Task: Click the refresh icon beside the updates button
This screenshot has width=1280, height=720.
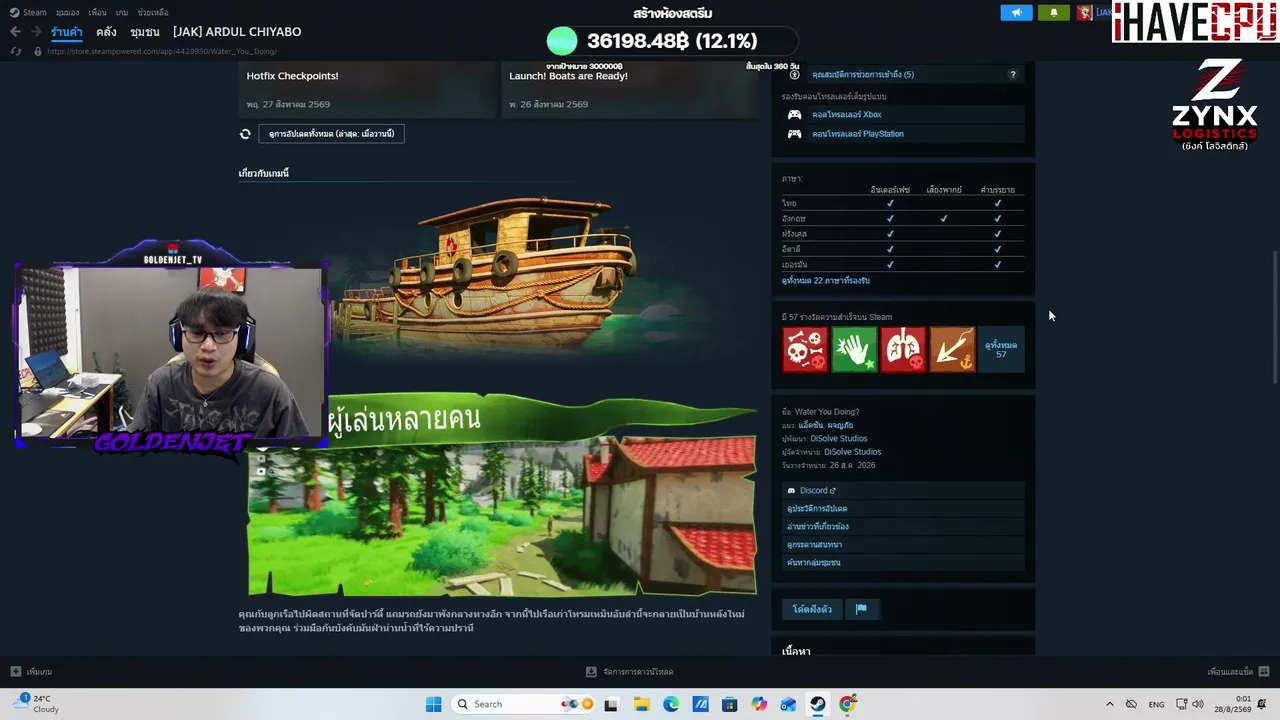Action: pyautogui.click(x=245, y=134)
